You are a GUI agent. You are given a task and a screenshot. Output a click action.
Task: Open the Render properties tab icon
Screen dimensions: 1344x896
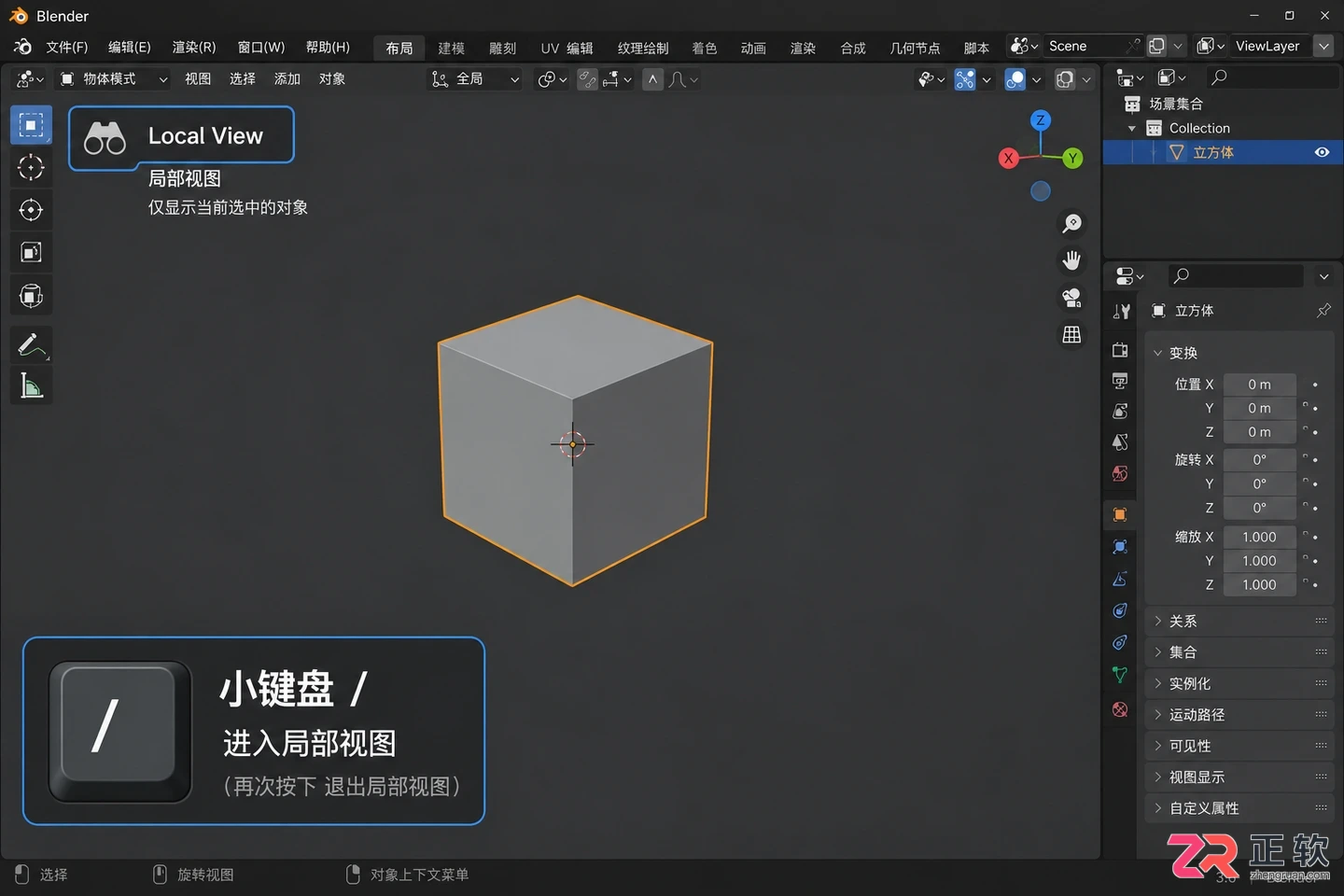tap(1121, 350)
